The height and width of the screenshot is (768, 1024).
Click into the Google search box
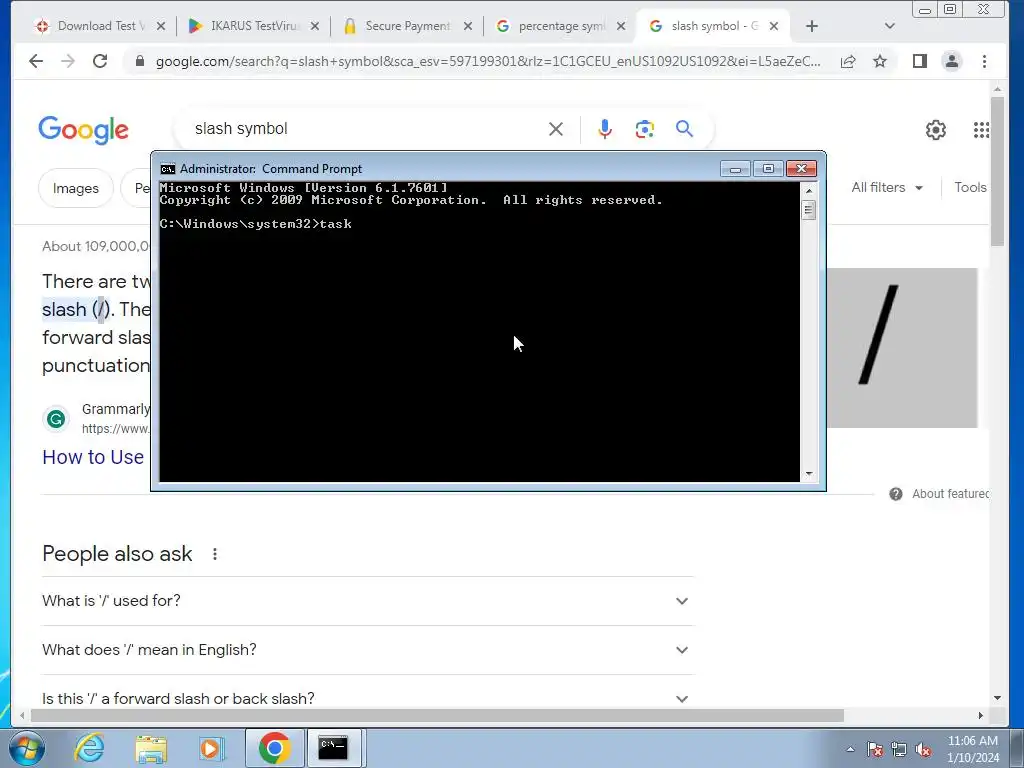tap(366, 129)
